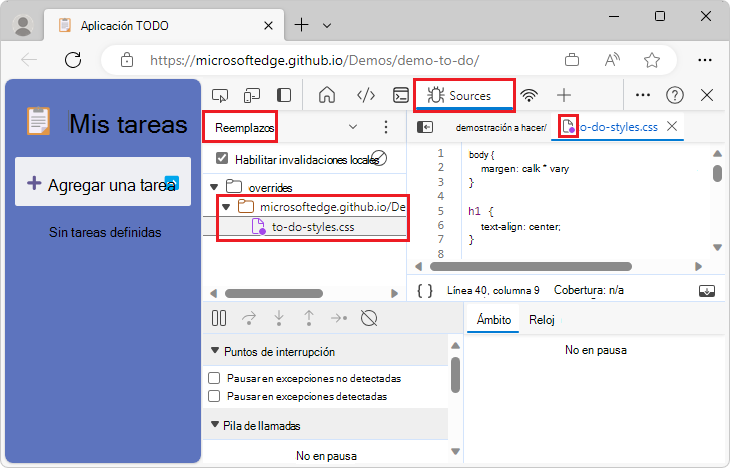730x468 pixels.
Task: Pretty print with the curly braces icon
Action: [425, 291]
